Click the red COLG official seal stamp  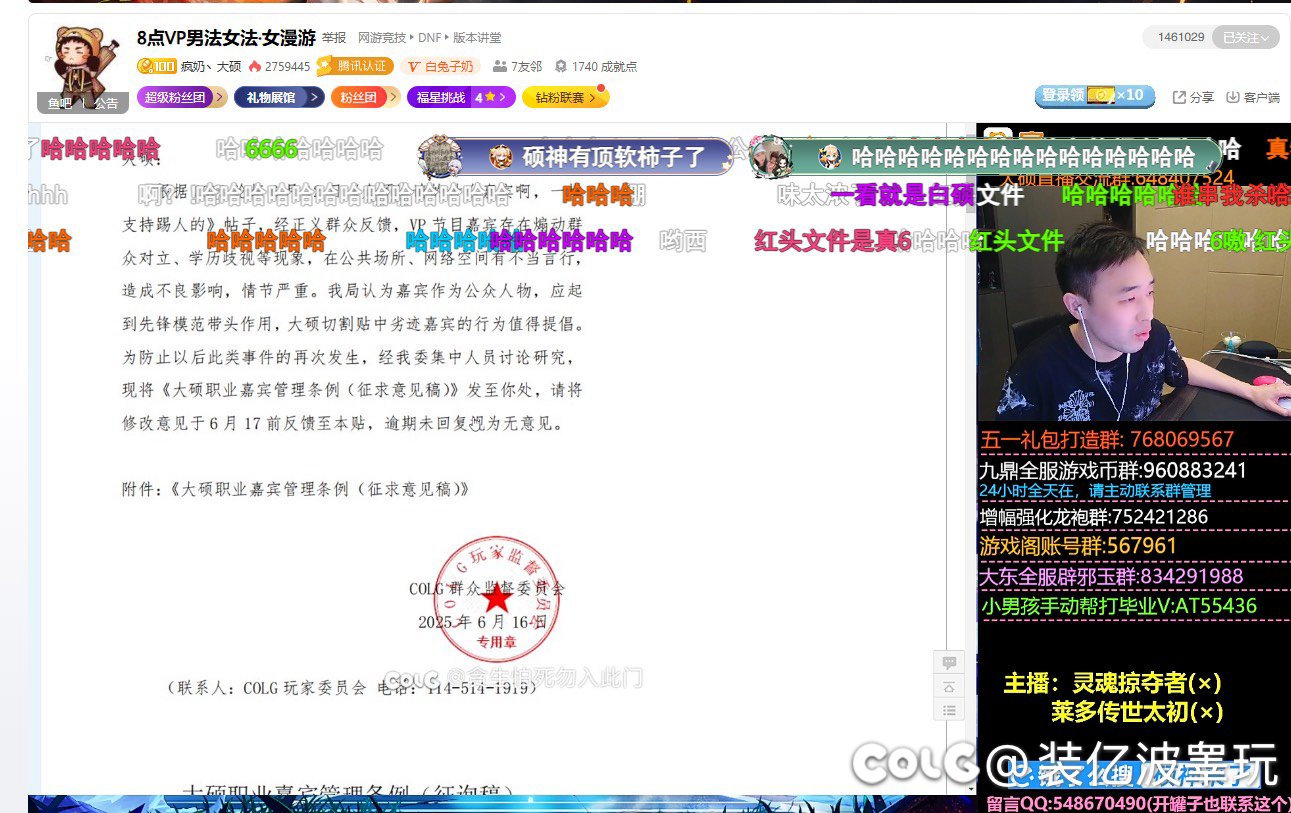point(496,599)
